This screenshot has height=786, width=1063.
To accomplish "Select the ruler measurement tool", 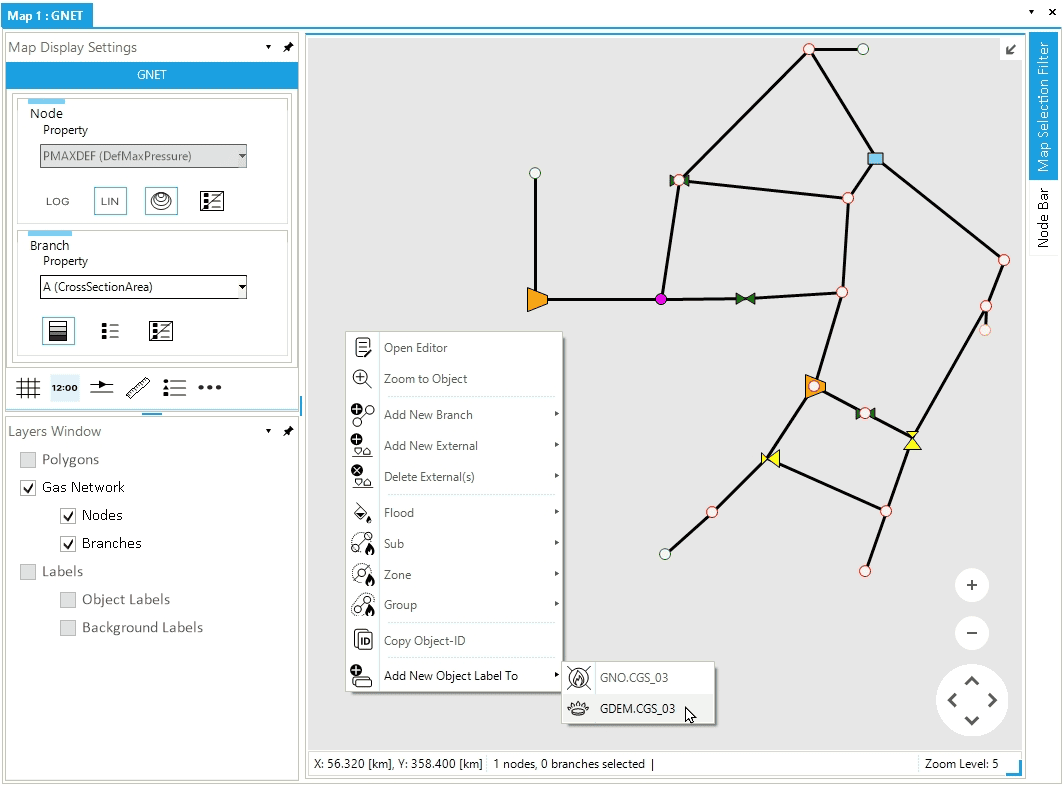I will click(138, 388).
